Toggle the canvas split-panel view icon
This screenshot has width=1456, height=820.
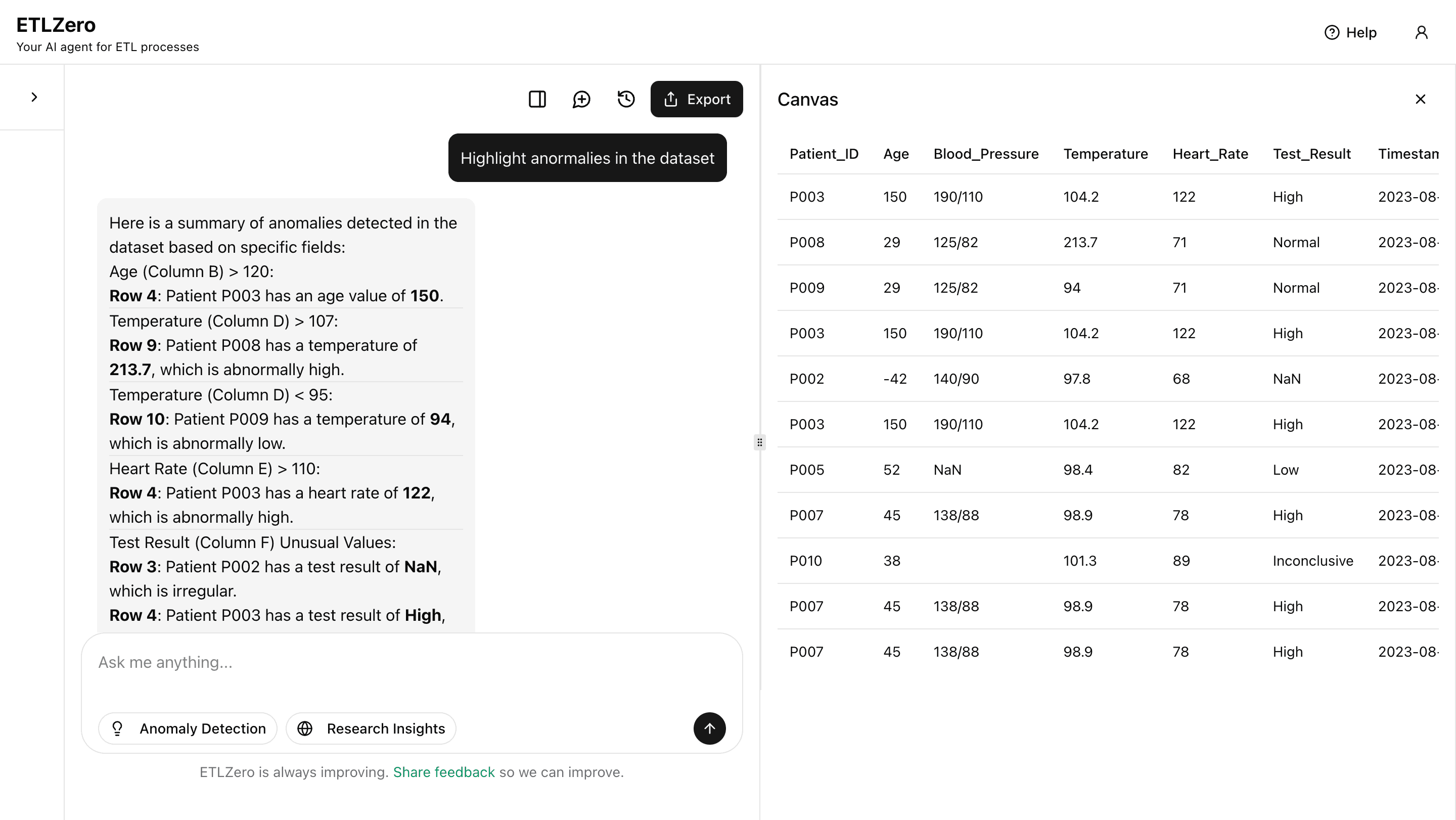coord(537,99)
